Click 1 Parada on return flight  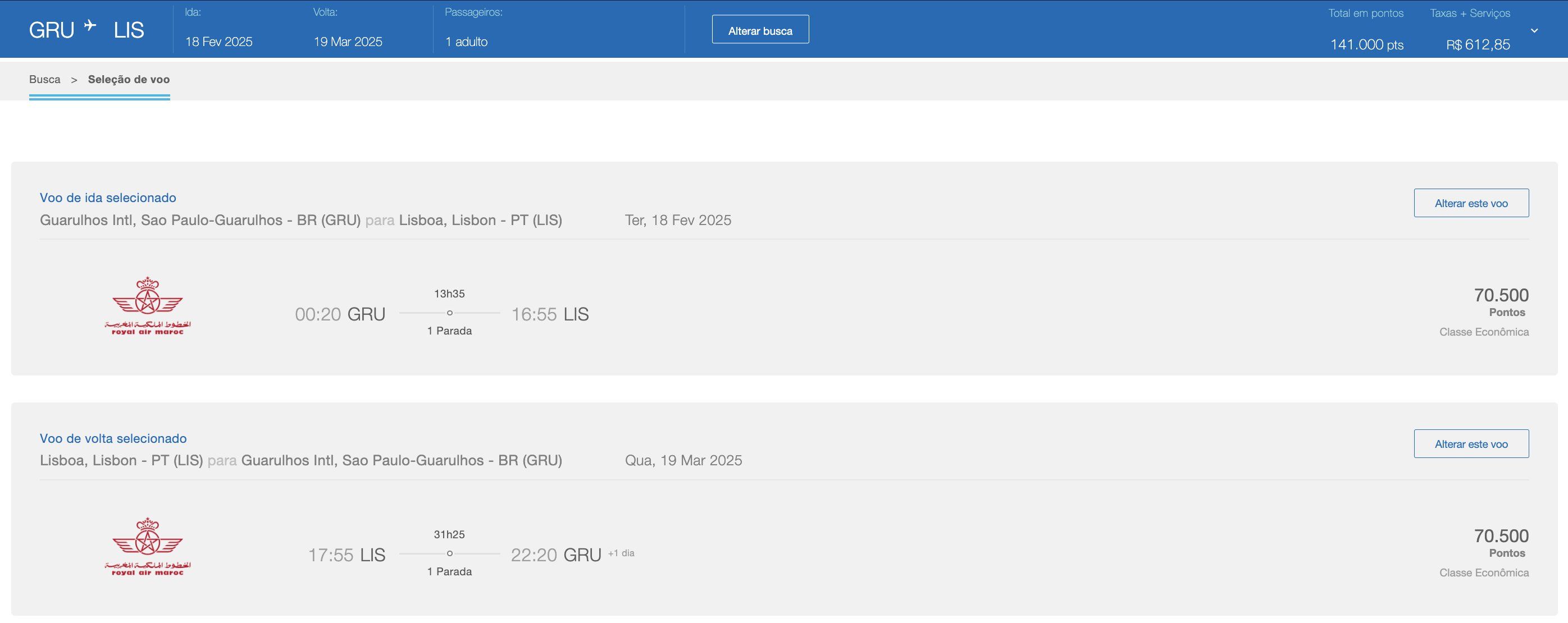(449, 572)
